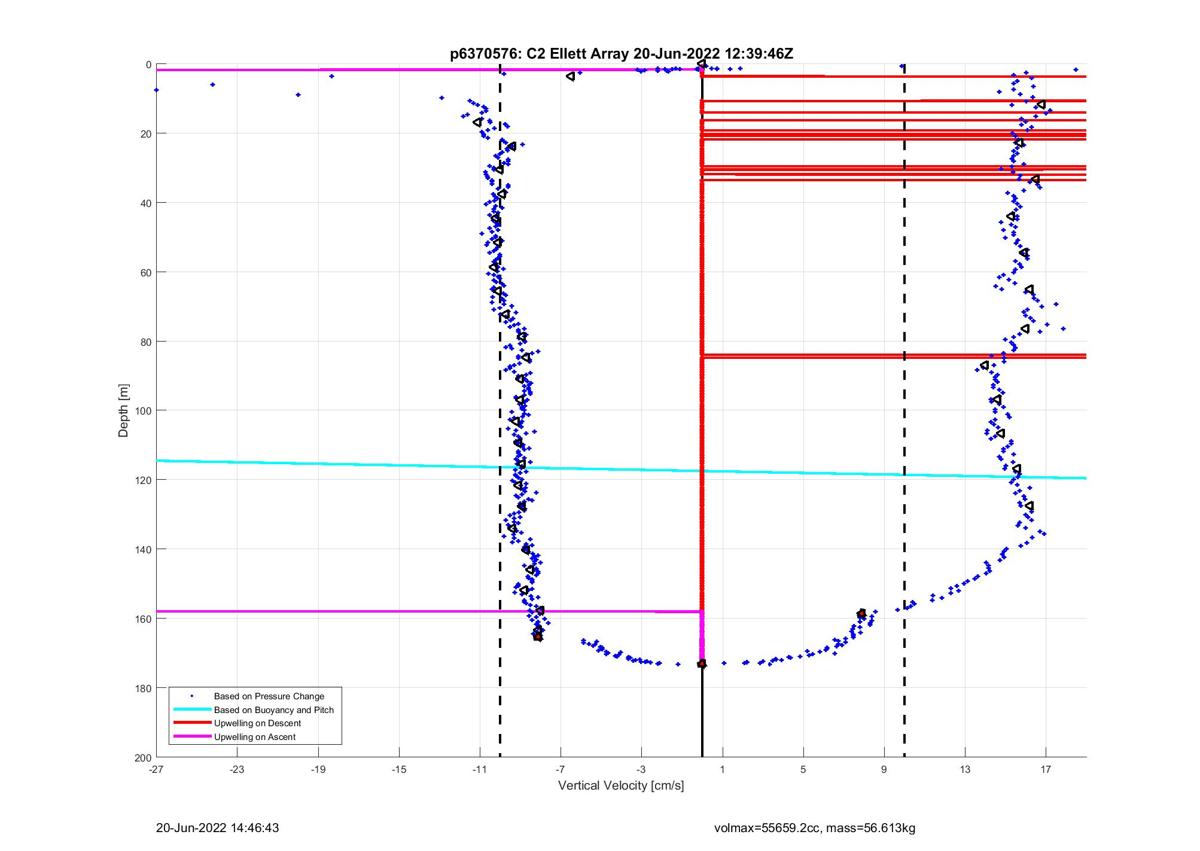Screen dimensions: 1200x851
Task: Click x-axis tick label -7
Action: pyautogui.click(x=560, y=769)
